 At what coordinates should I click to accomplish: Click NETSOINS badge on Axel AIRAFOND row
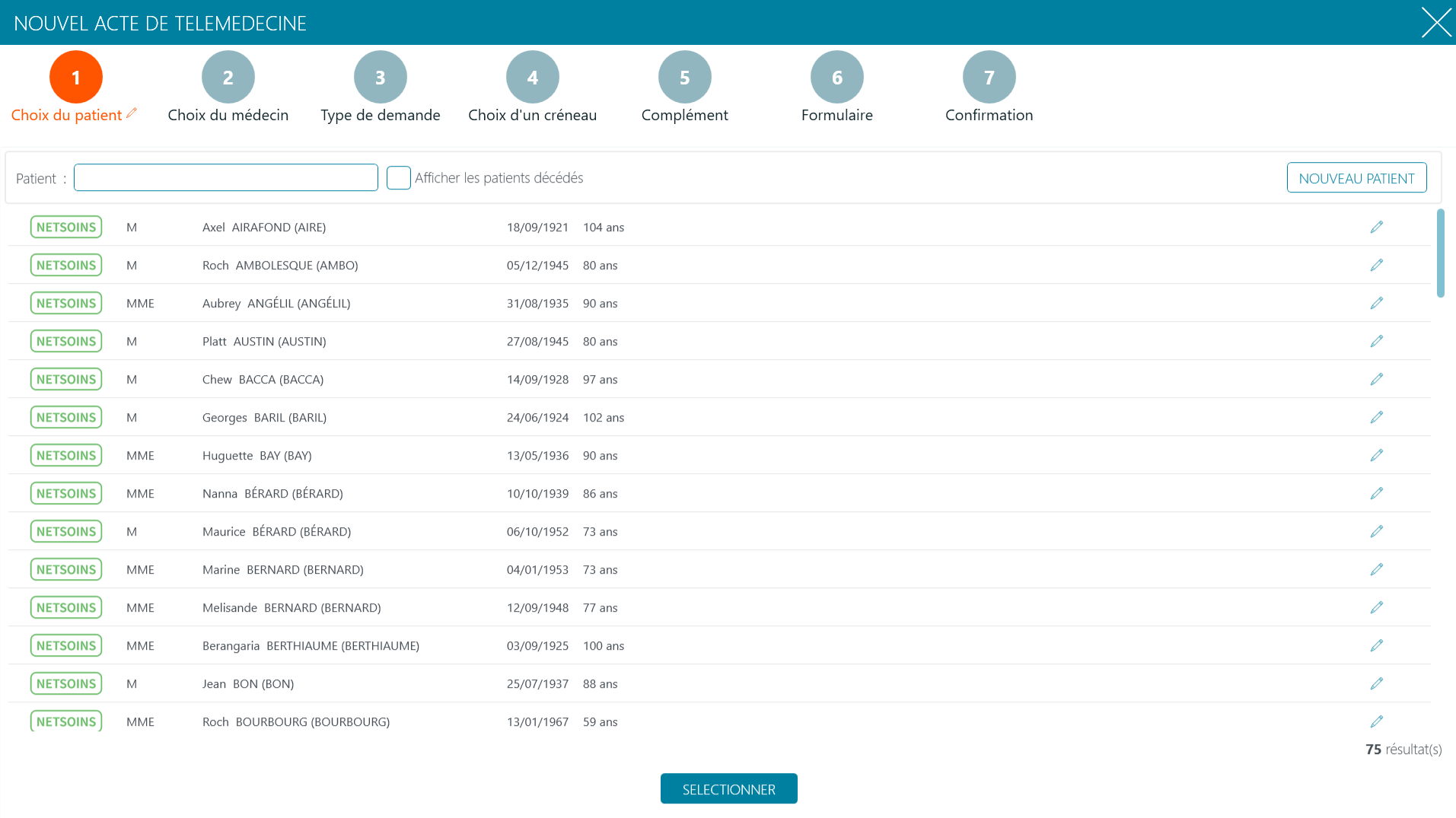pos(66,227)
